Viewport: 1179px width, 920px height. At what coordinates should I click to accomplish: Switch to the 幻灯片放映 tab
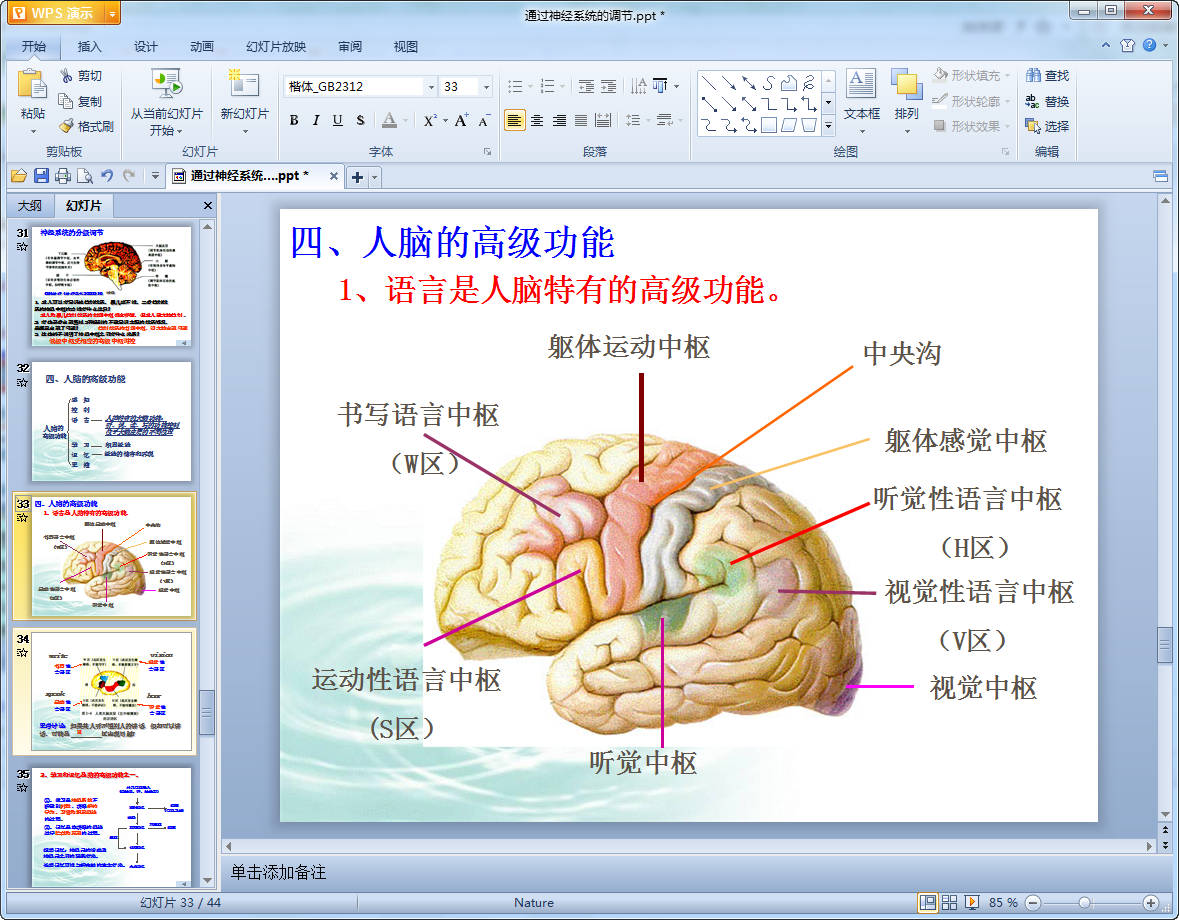click(x=276, y=47)
